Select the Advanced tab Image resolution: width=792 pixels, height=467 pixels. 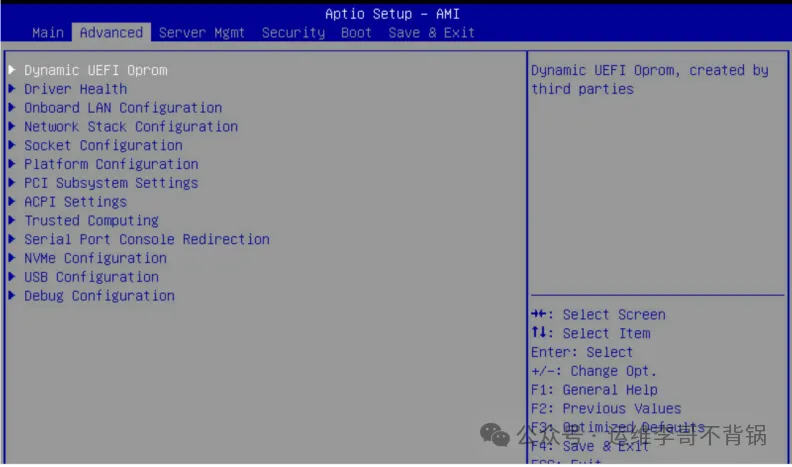point(111,32)
